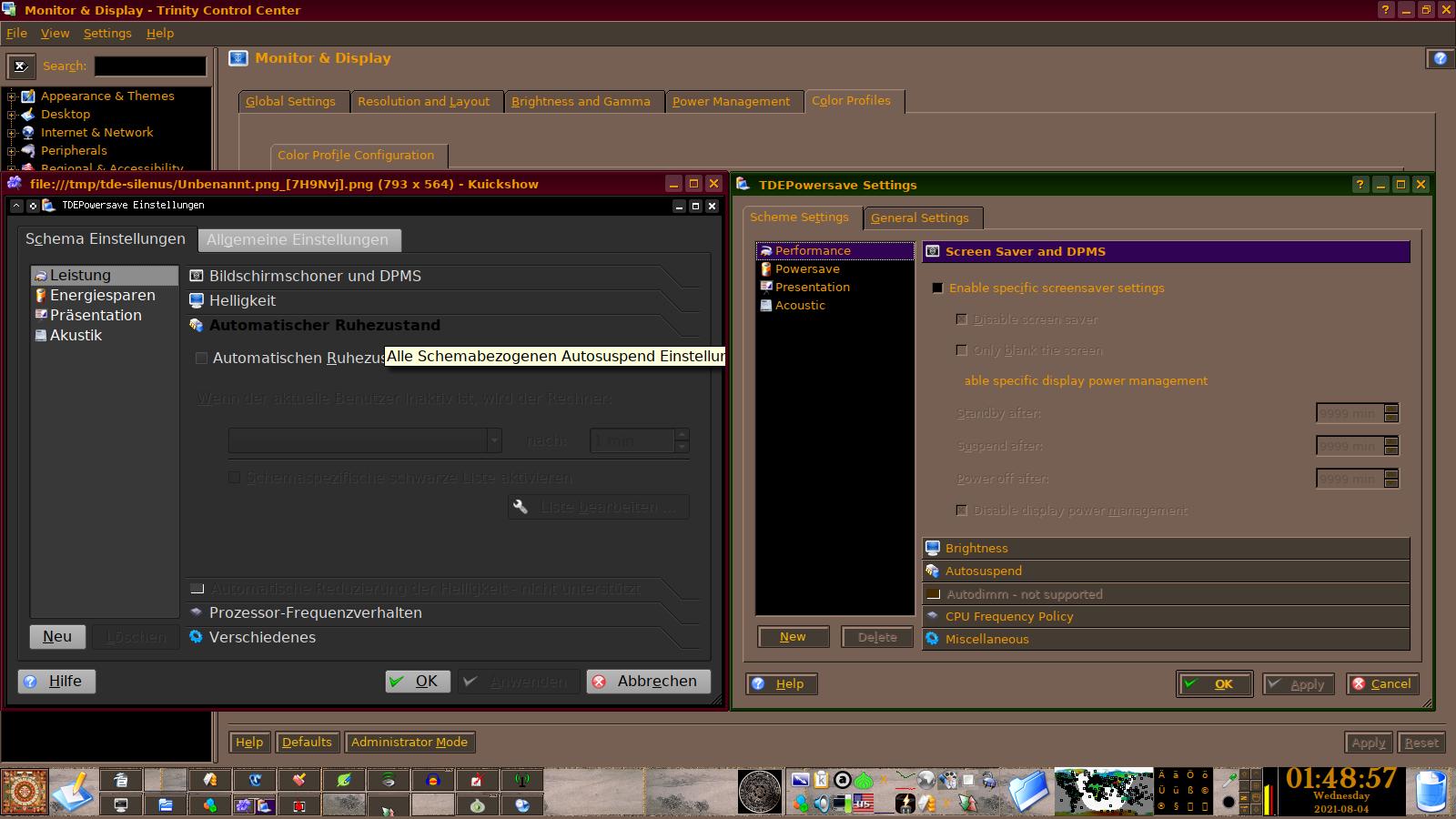Select the Performance scheme icon in TDEPowersave
The width and height of the screenshot is (1456, 819).
766,251
